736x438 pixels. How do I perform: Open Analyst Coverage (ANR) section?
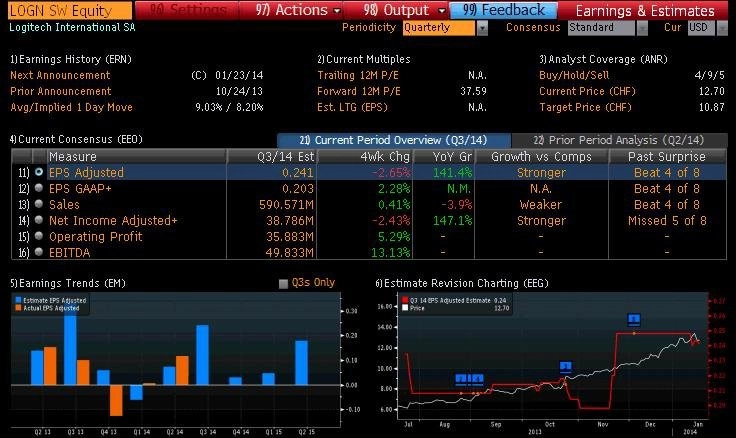(603, 59)
